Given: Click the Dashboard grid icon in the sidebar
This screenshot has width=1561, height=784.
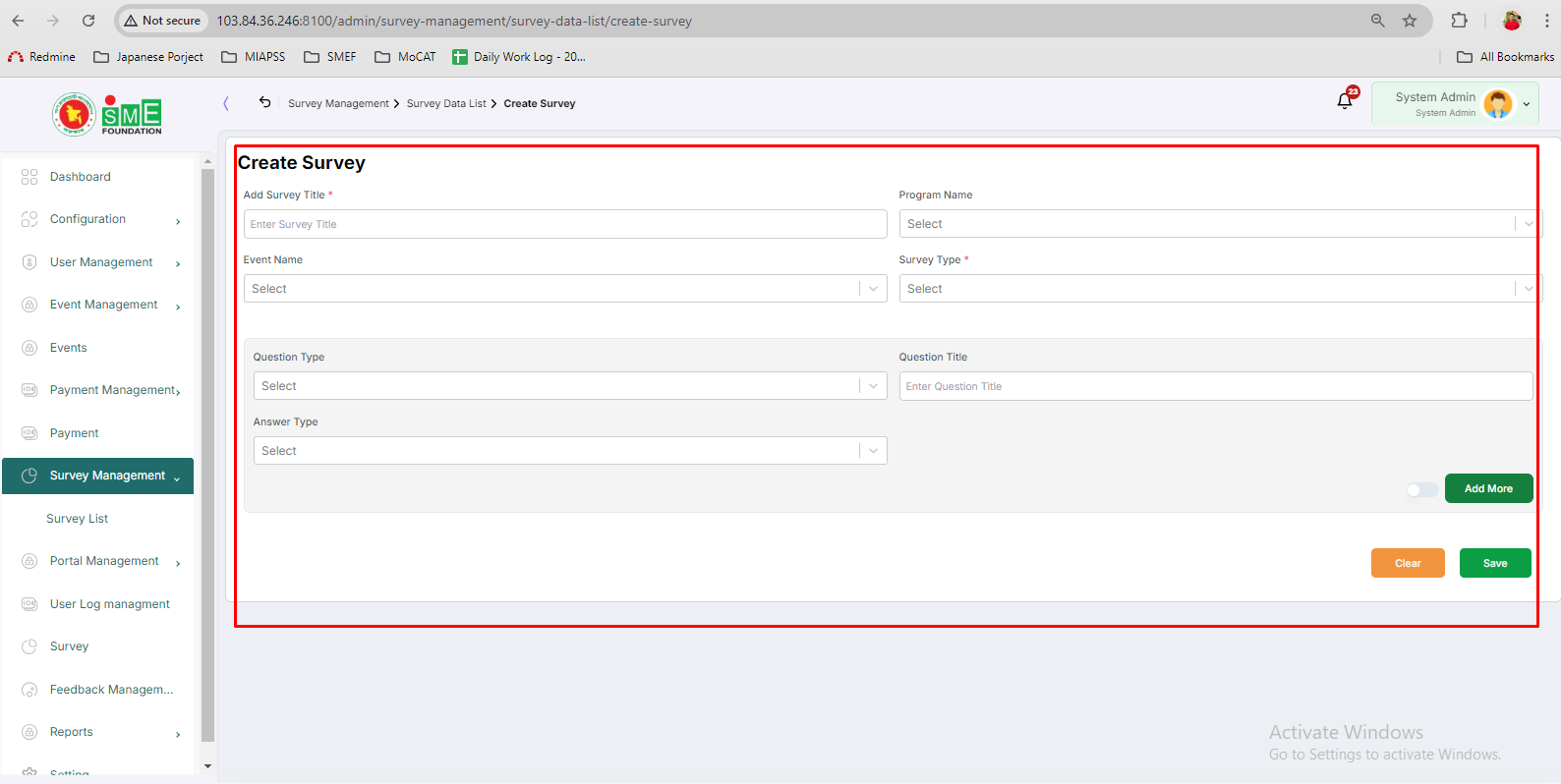Looking at the screenshot, I should pyautogui.click(x=29, y=177).
